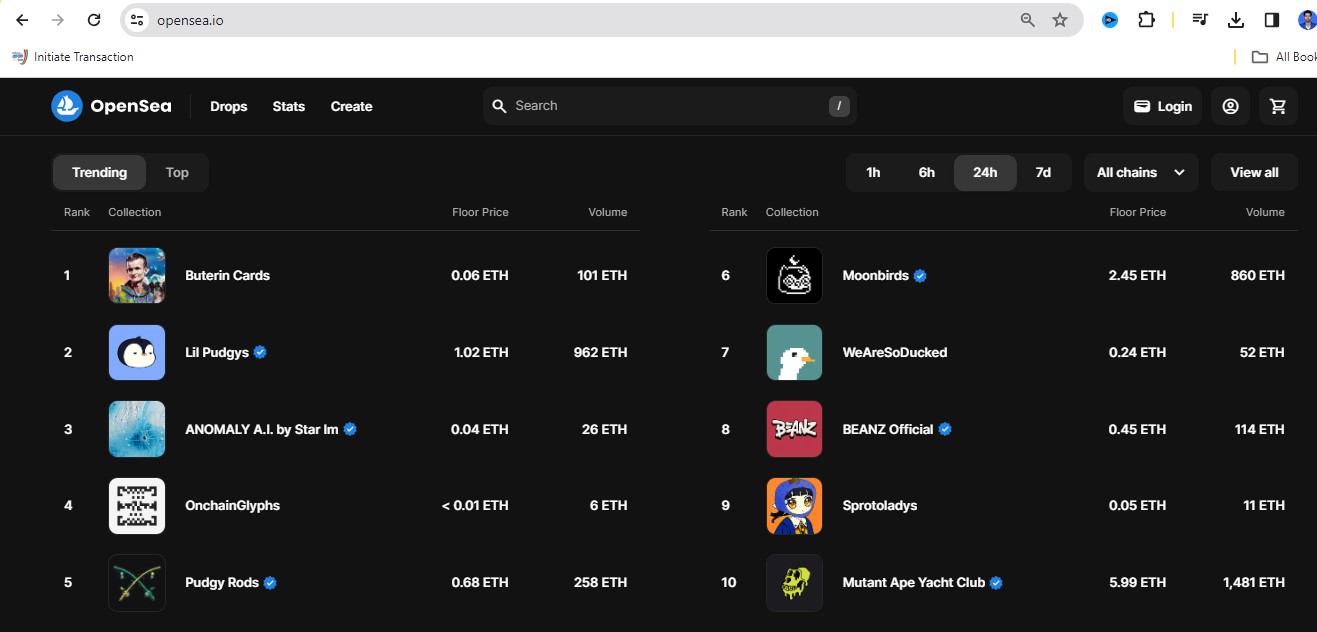Open WeAreSoDucked duck thumbnail
Screen dimensions: 1317x632
pos(794,352)
